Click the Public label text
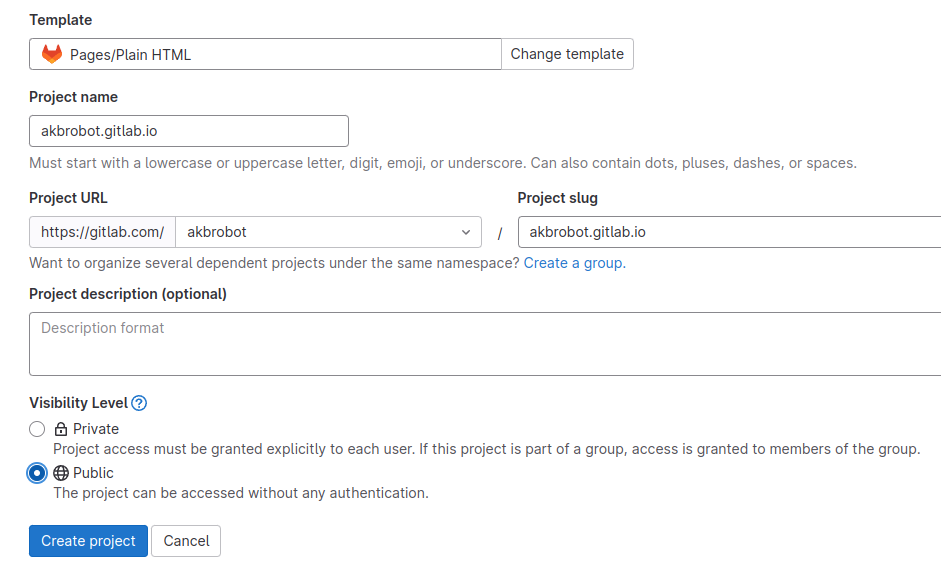Screen dimensions: 941x583 91,472
